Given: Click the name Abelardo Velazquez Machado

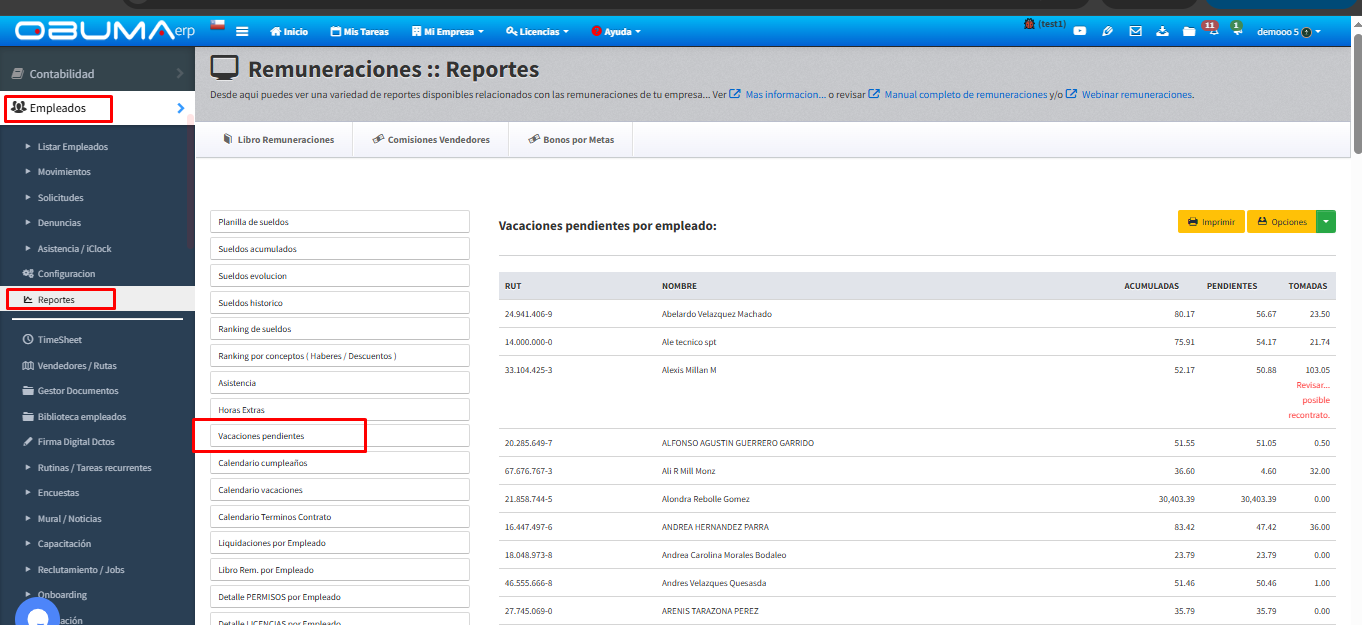Looking at the screenshot, I should (717, 314).
